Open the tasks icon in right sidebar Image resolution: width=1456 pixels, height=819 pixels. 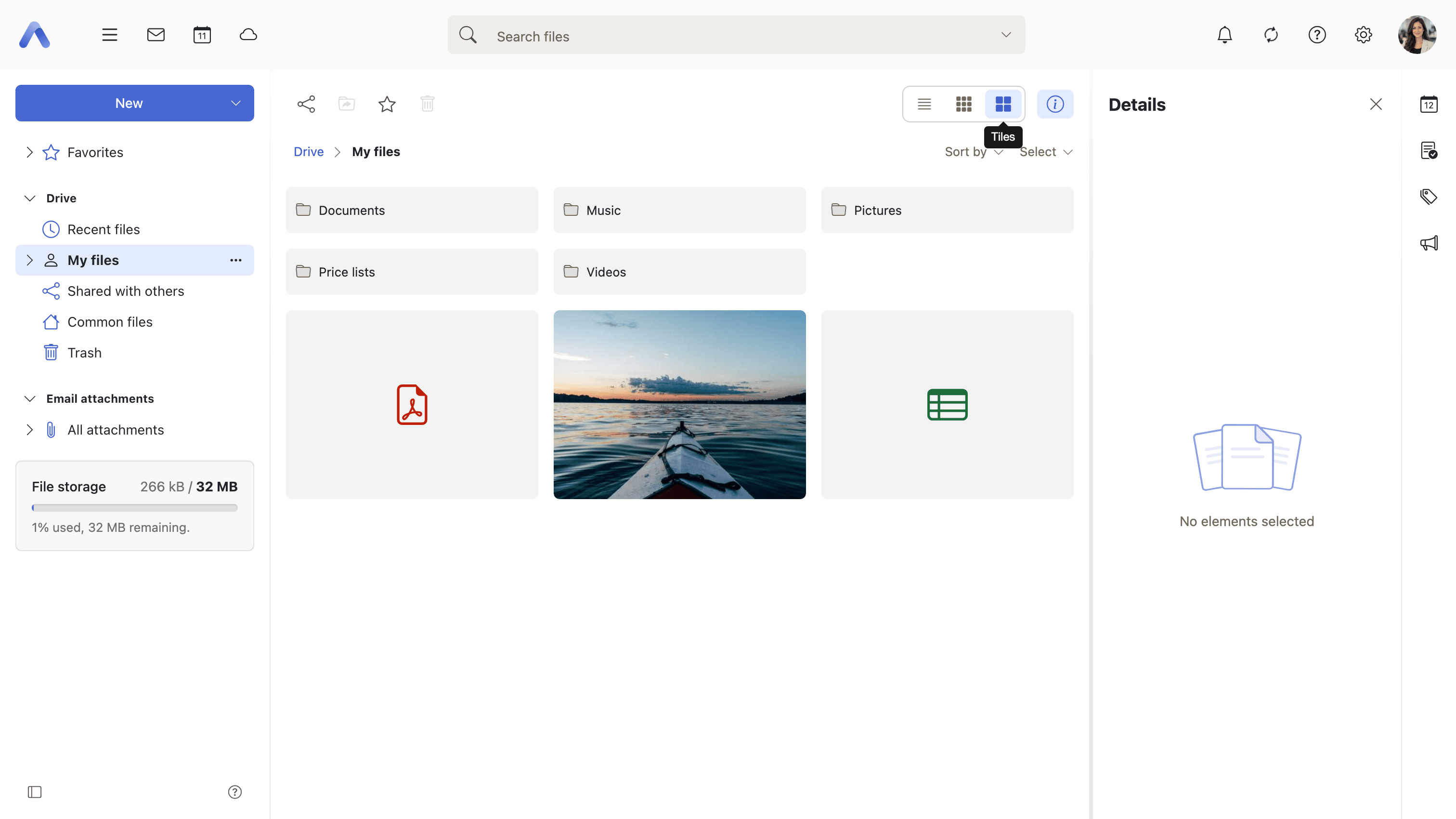[x=1428, y=150]
